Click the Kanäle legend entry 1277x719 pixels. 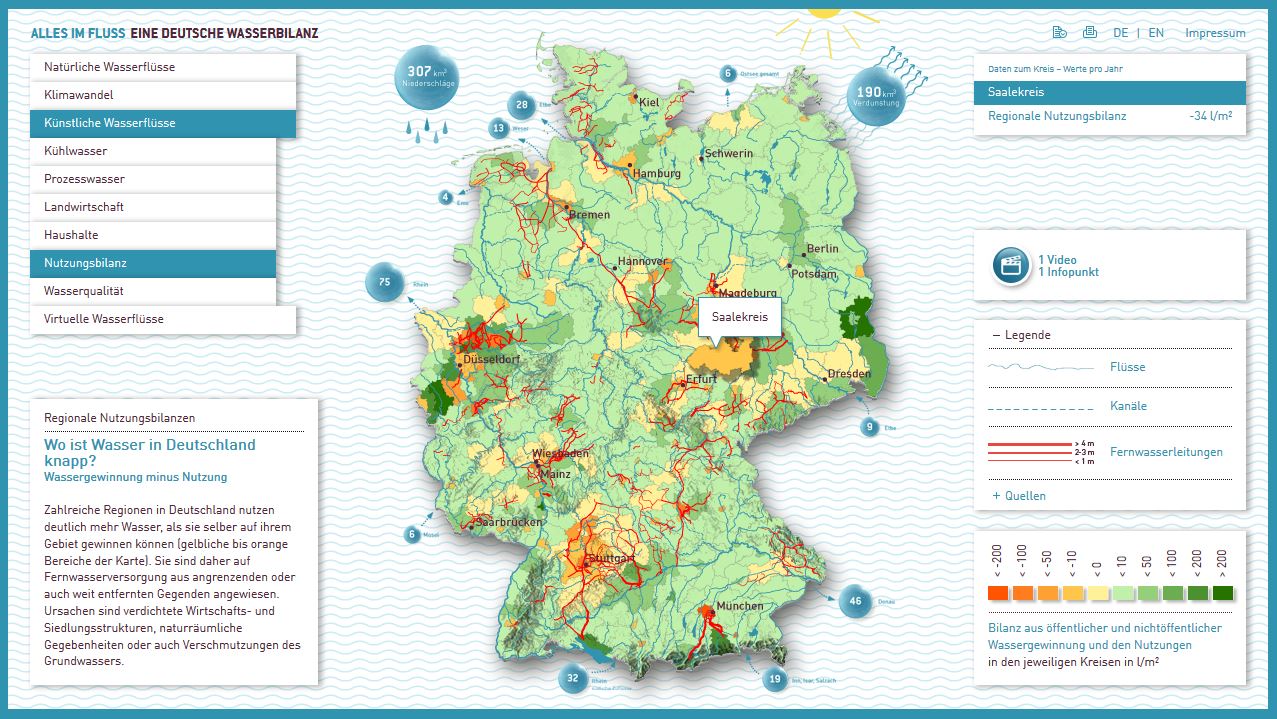coord(1128,406)
